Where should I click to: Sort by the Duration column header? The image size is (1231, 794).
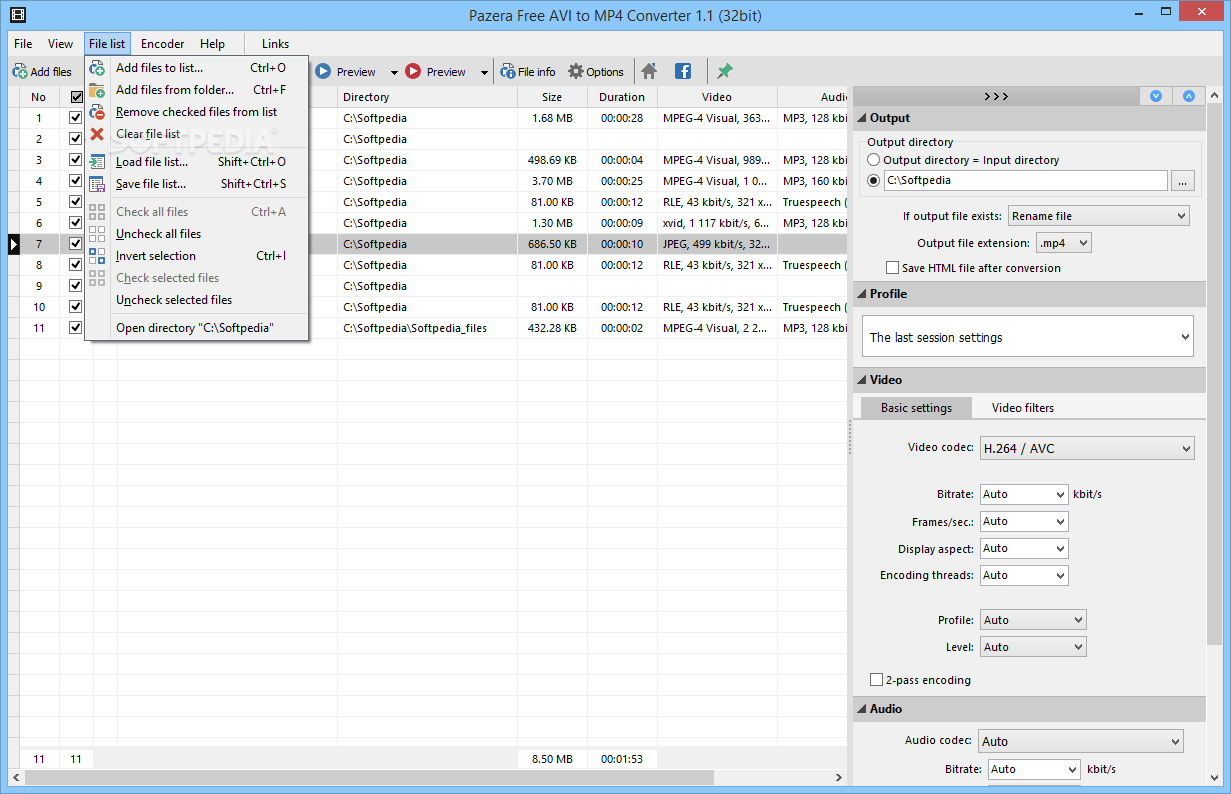[622, 97]
